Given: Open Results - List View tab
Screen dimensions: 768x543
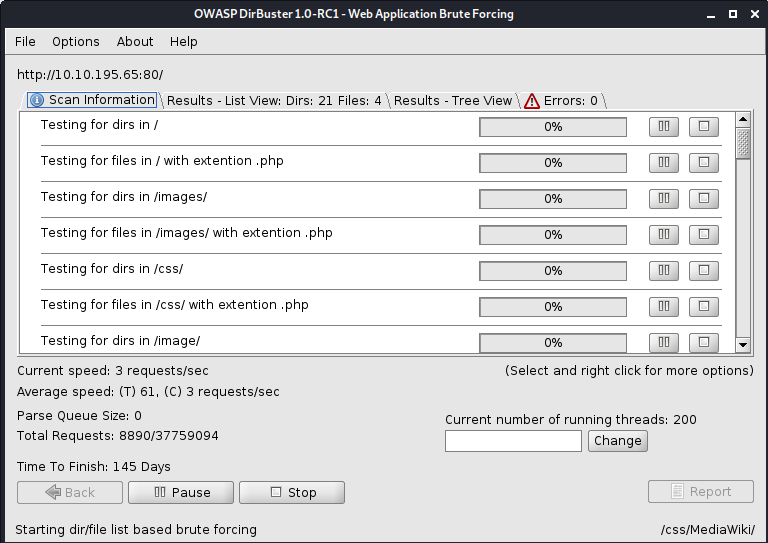Looking at the screenshot, I should 274,101.
